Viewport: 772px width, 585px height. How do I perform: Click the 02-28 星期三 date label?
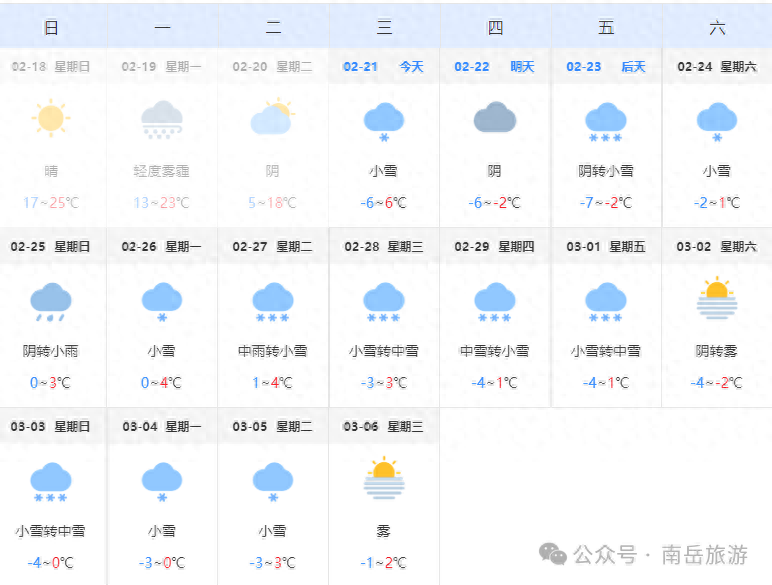coord(384,246)
